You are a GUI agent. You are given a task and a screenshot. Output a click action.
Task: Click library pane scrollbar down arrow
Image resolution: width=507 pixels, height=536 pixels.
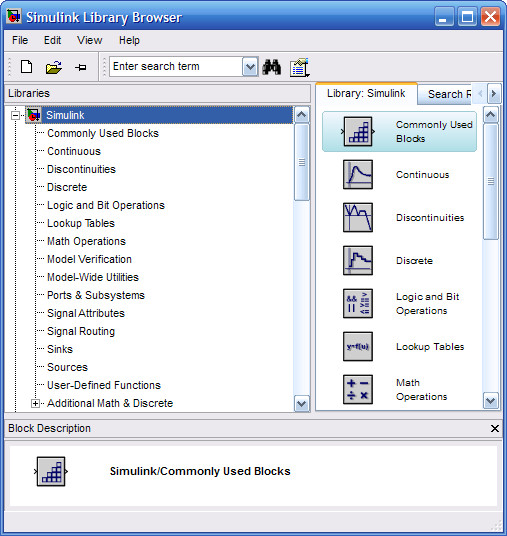[491, 401]
